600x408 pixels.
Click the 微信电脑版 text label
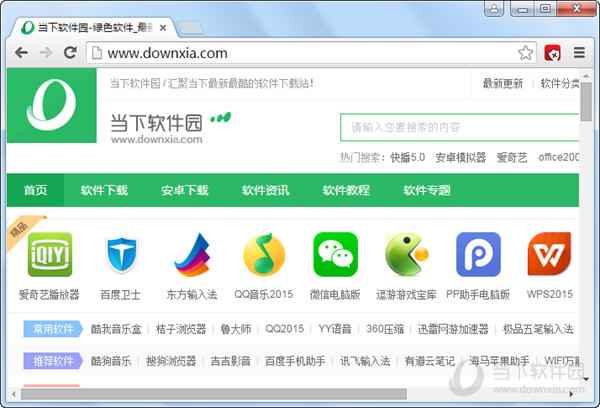pyautogui.click(x=335, y=294)
